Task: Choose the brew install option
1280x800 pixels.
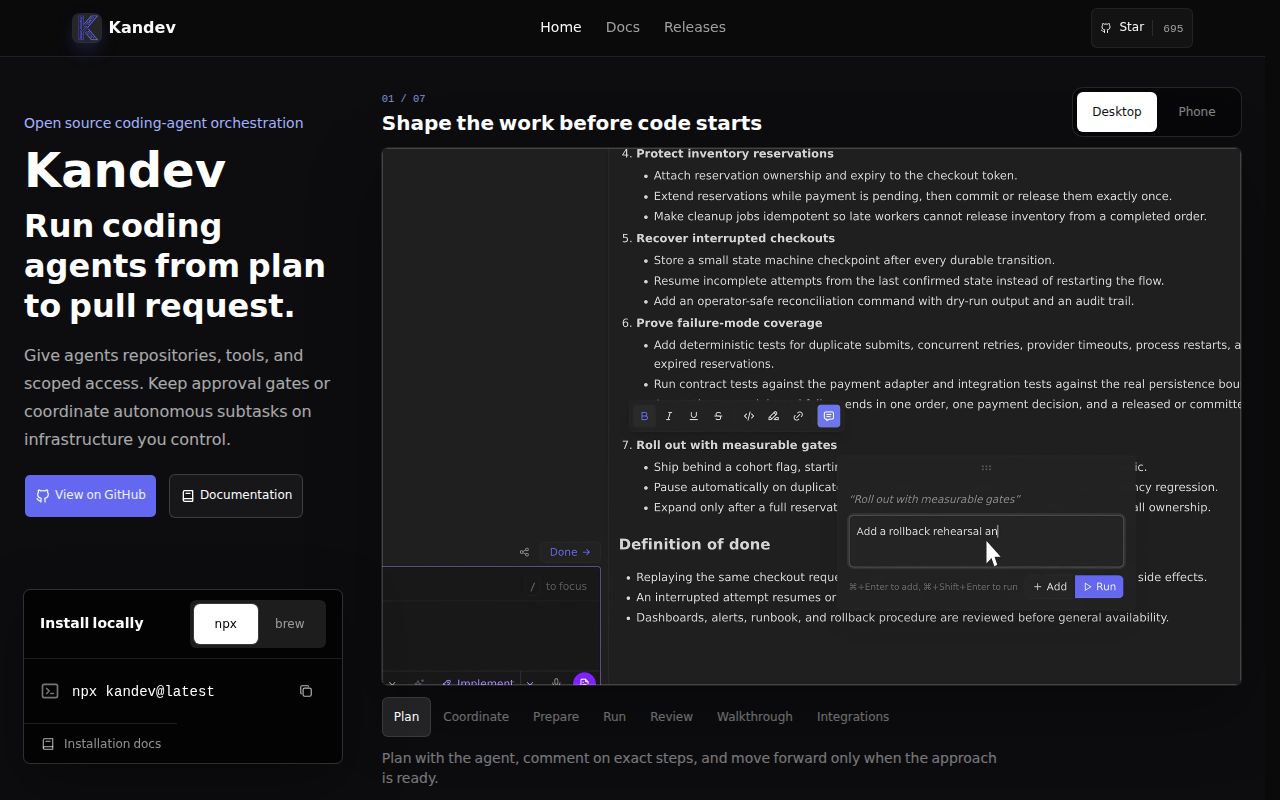Action: pyautogui.click(x=290, y=624)
